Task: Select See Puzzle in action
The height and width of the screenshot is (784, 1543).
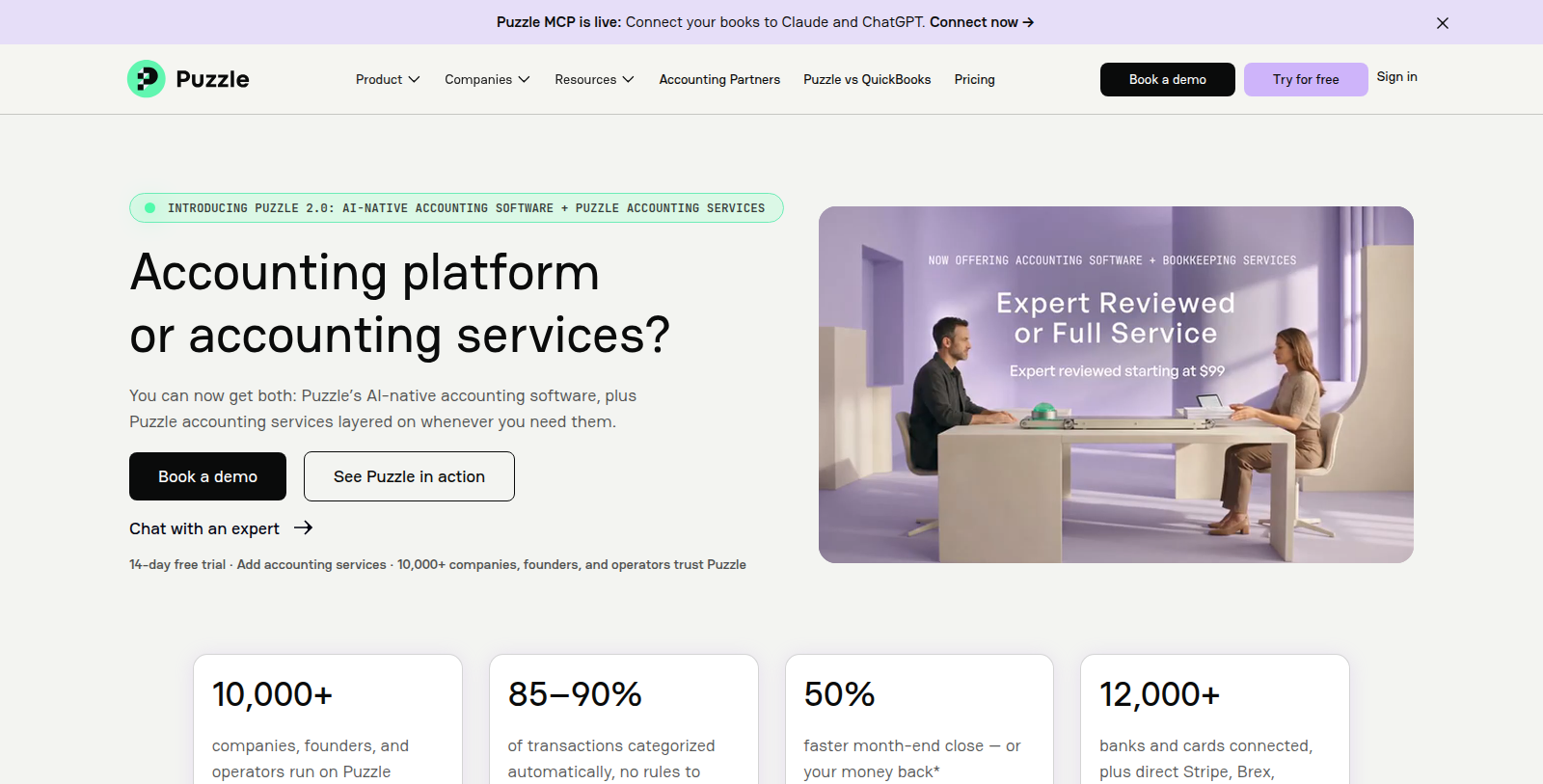Action: coord(409,476)
